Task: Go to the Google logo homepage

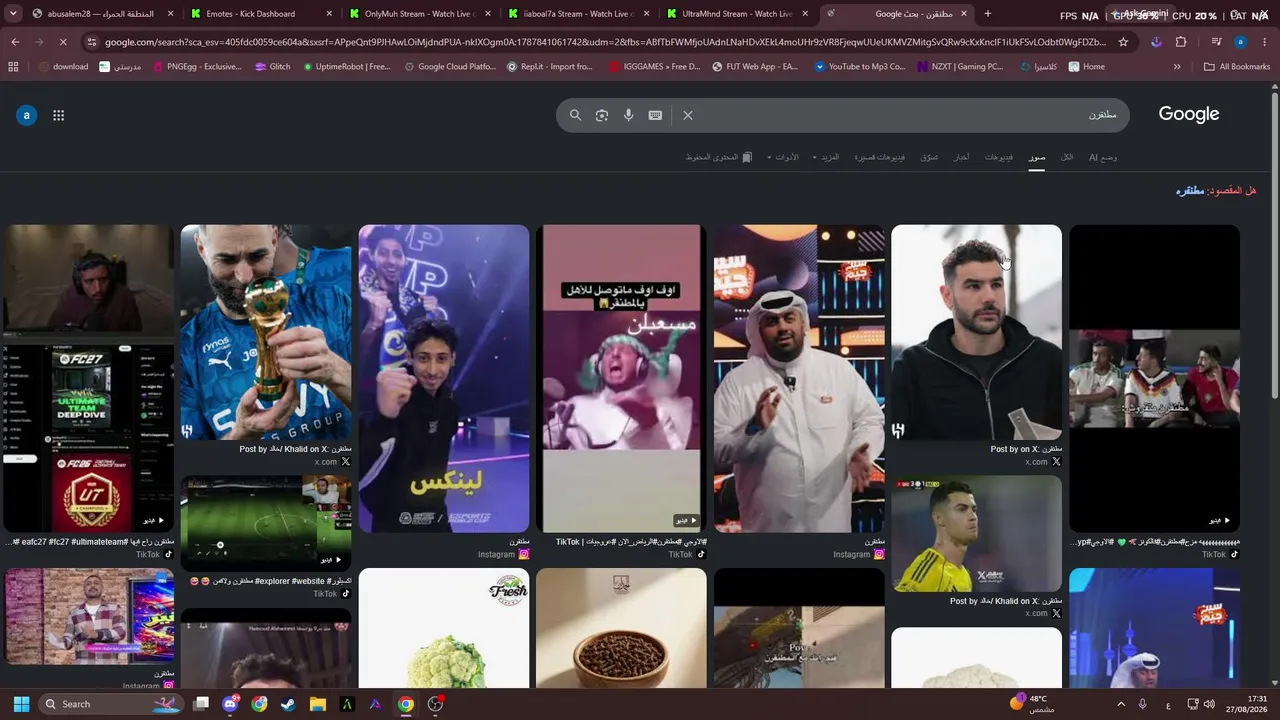Action: [1189, 114]
